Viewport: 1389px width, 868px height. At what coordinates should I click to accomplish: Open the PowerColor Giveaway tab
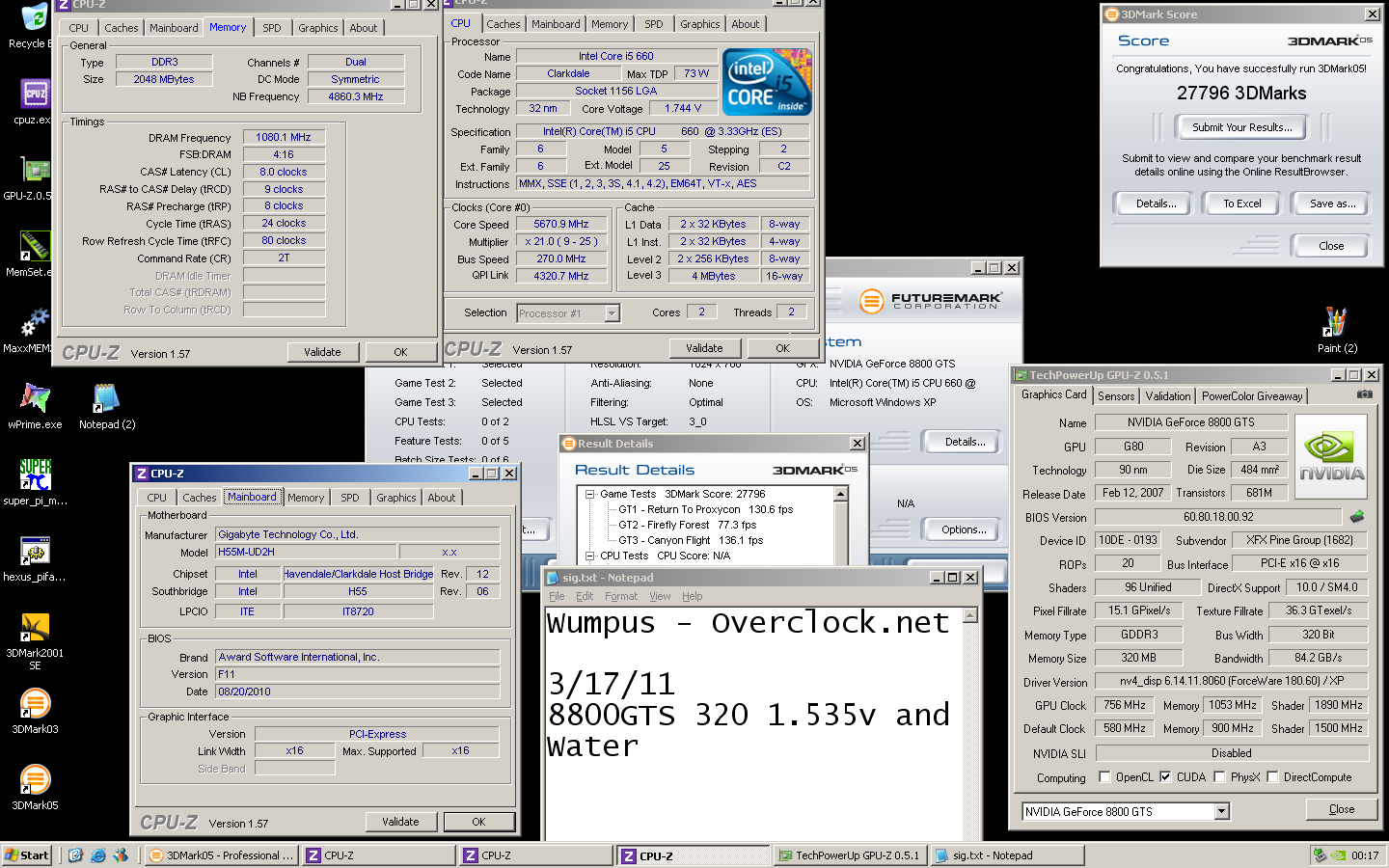[1252, 396]
